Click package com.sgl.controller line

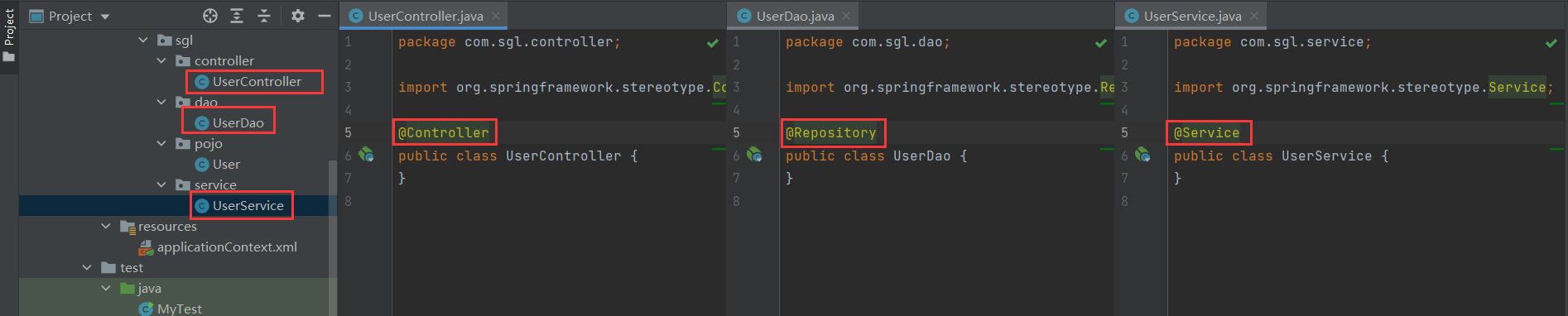pyautogui.click(x=509, y=41)
